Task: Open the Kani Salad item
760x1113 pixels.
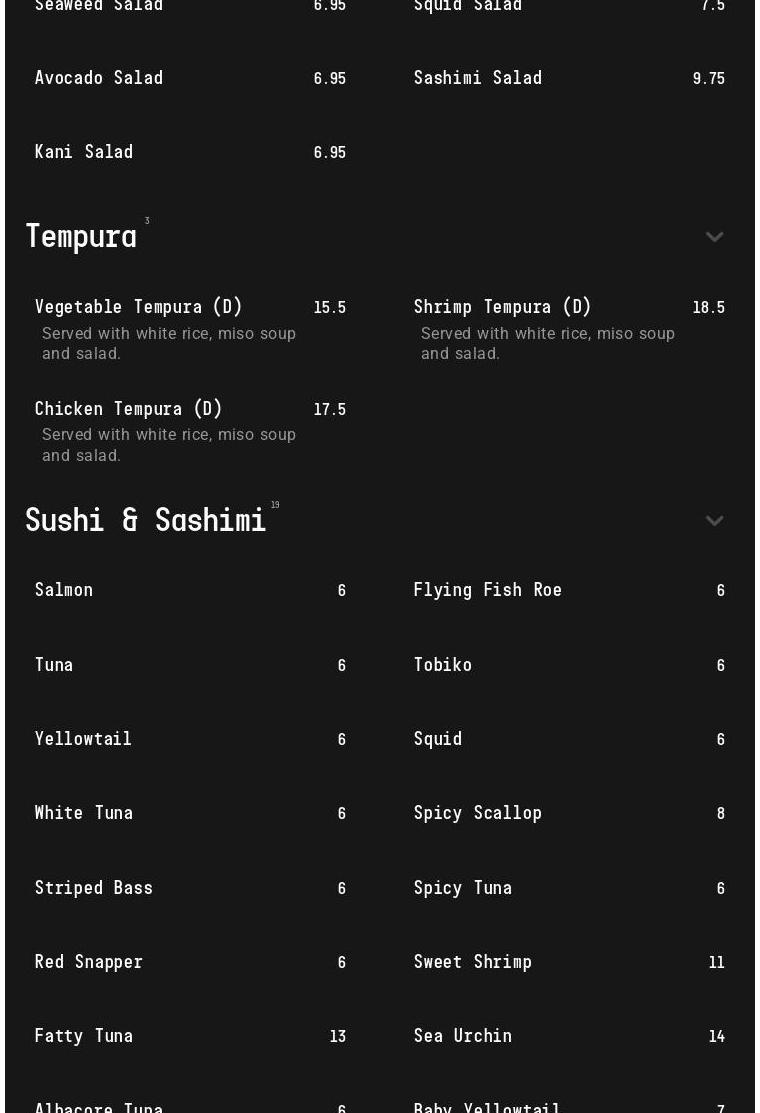Action: tap(84, 152)
